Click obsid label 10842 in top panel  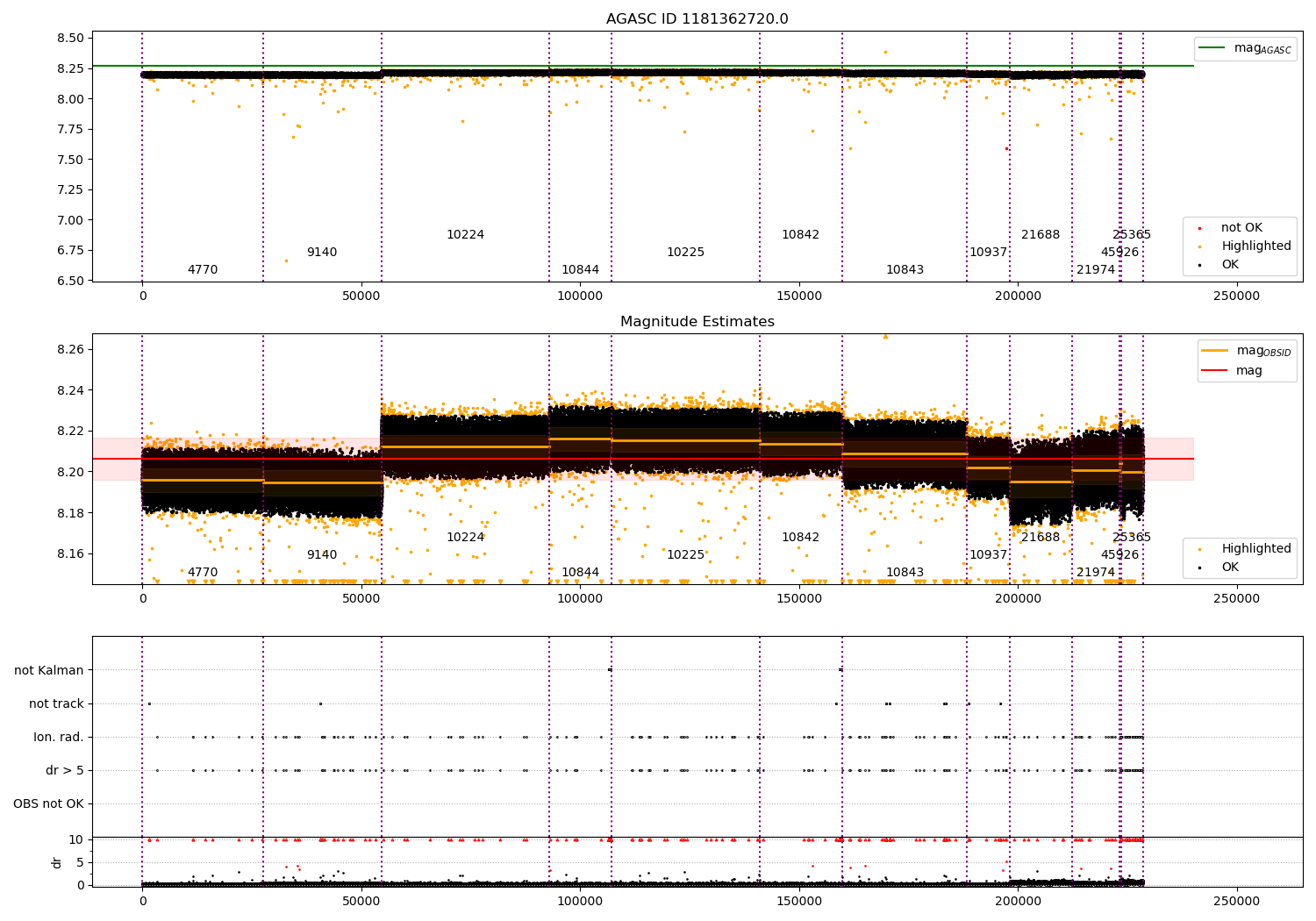point(800,234)
